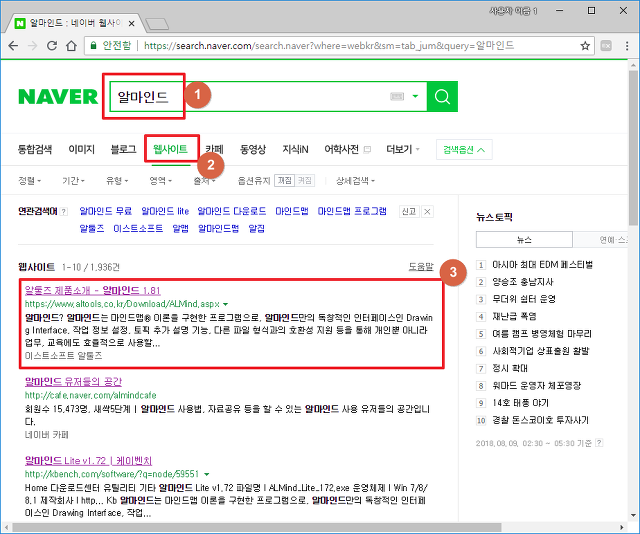The height and width of the screenshot is (534, 640).
Task: Select the 어학사전 tab
Action: click(341, 149)
